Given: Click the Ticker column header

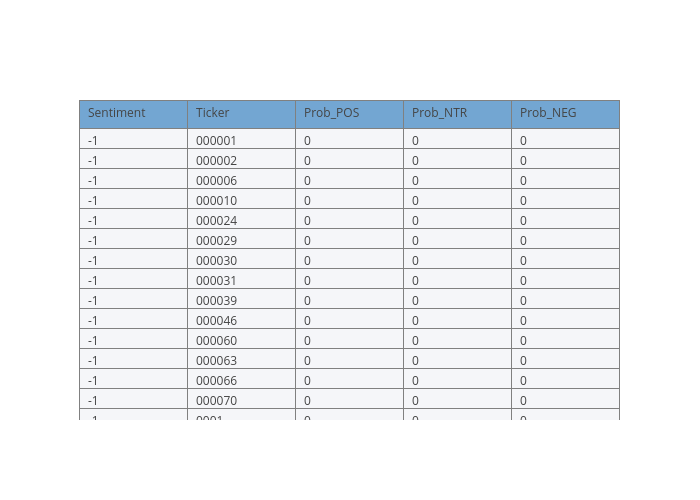Looking at the screenshot, I should (x=213, y=113).
